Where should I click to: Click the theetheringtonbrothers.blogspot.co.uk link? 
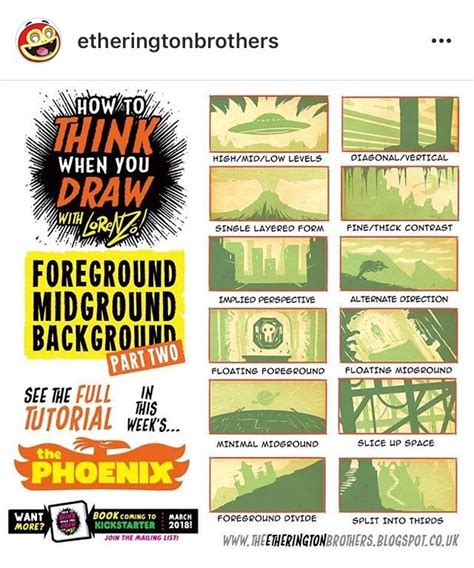[341, 541]
